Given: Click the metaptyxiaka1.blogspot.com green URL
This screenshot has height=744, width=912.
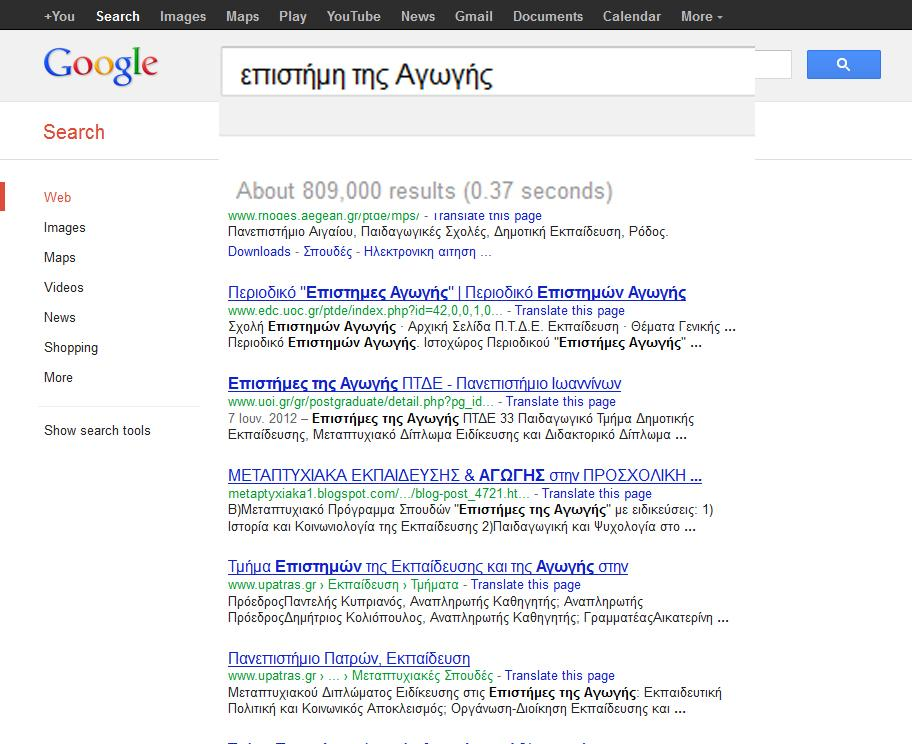Looking at the screenshot, I should click(379, 493).
